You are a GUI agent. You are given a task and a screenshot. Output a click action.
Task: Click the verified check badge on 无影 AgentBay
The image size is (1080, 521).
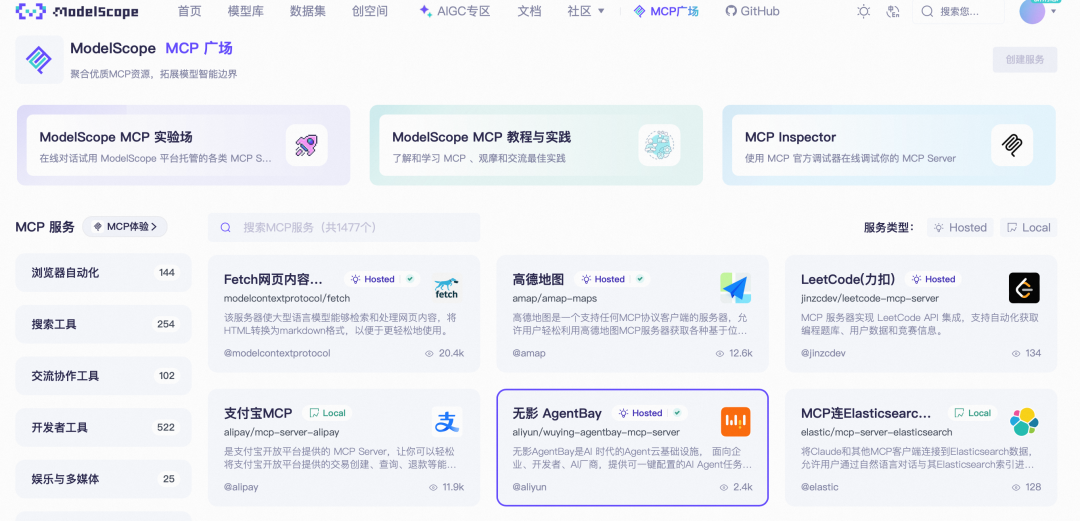coord(678,413)
